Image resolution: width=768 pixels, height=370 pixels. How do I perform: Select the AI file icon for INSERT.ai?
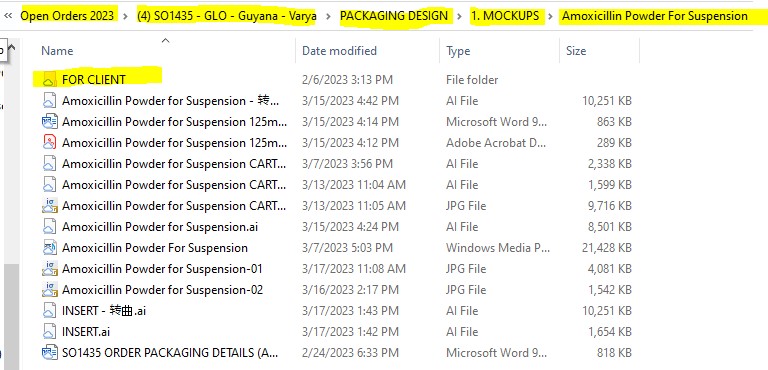pos(49,332)
